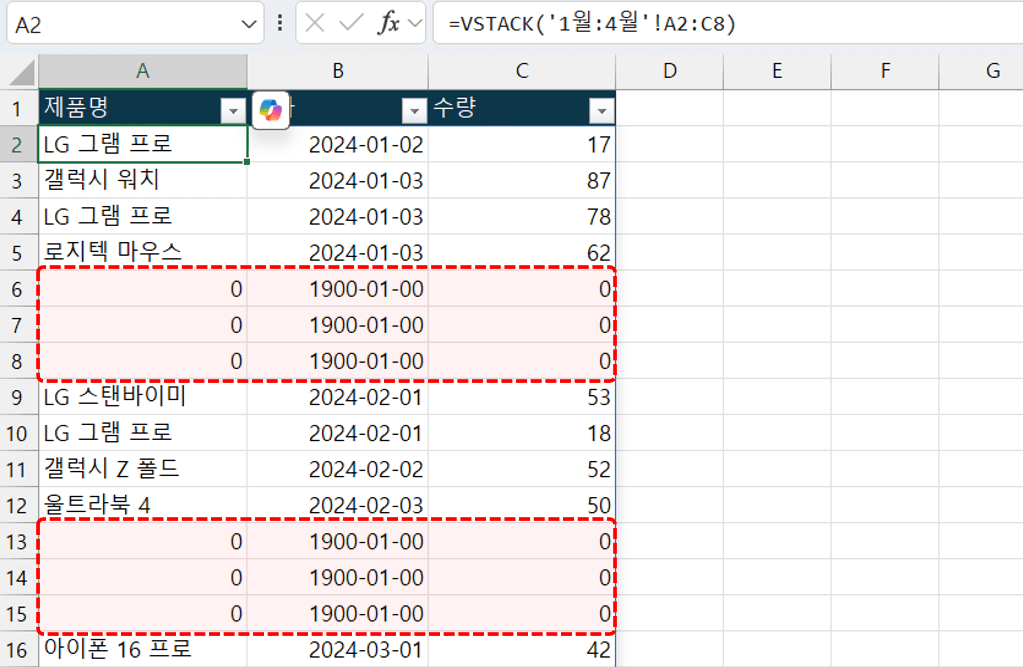This screenshot has height=667, width=1023.
Task: Click date cell 2024-02-02
Action: click(337, 469)
